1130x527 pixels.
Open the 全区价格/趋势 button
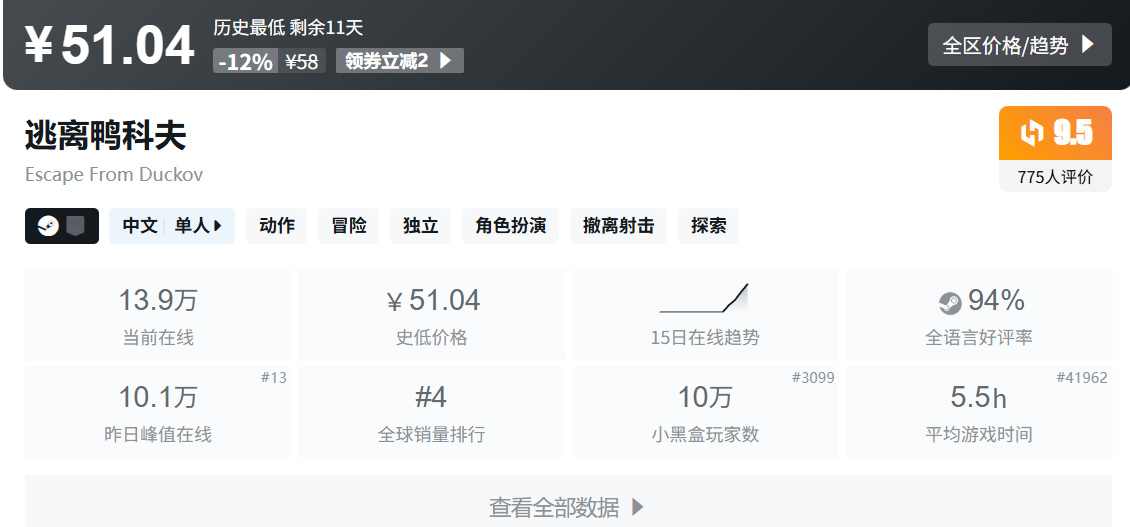1019,45
